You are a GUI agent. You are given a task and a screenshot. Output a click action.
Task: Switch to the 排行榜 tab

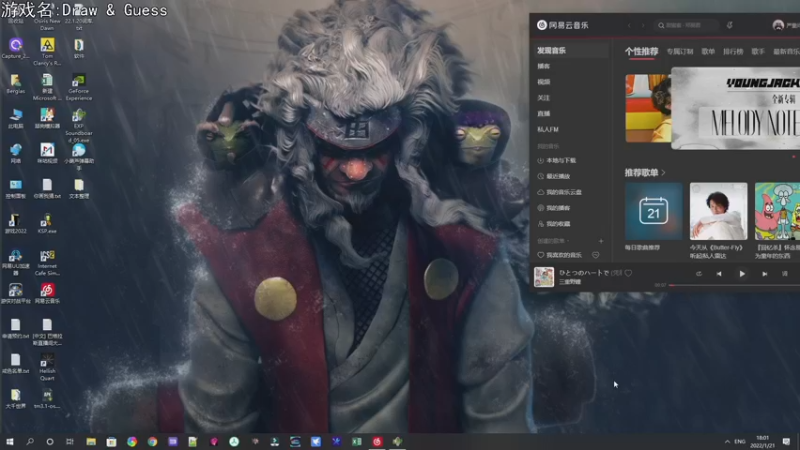(x=733, y=51)
